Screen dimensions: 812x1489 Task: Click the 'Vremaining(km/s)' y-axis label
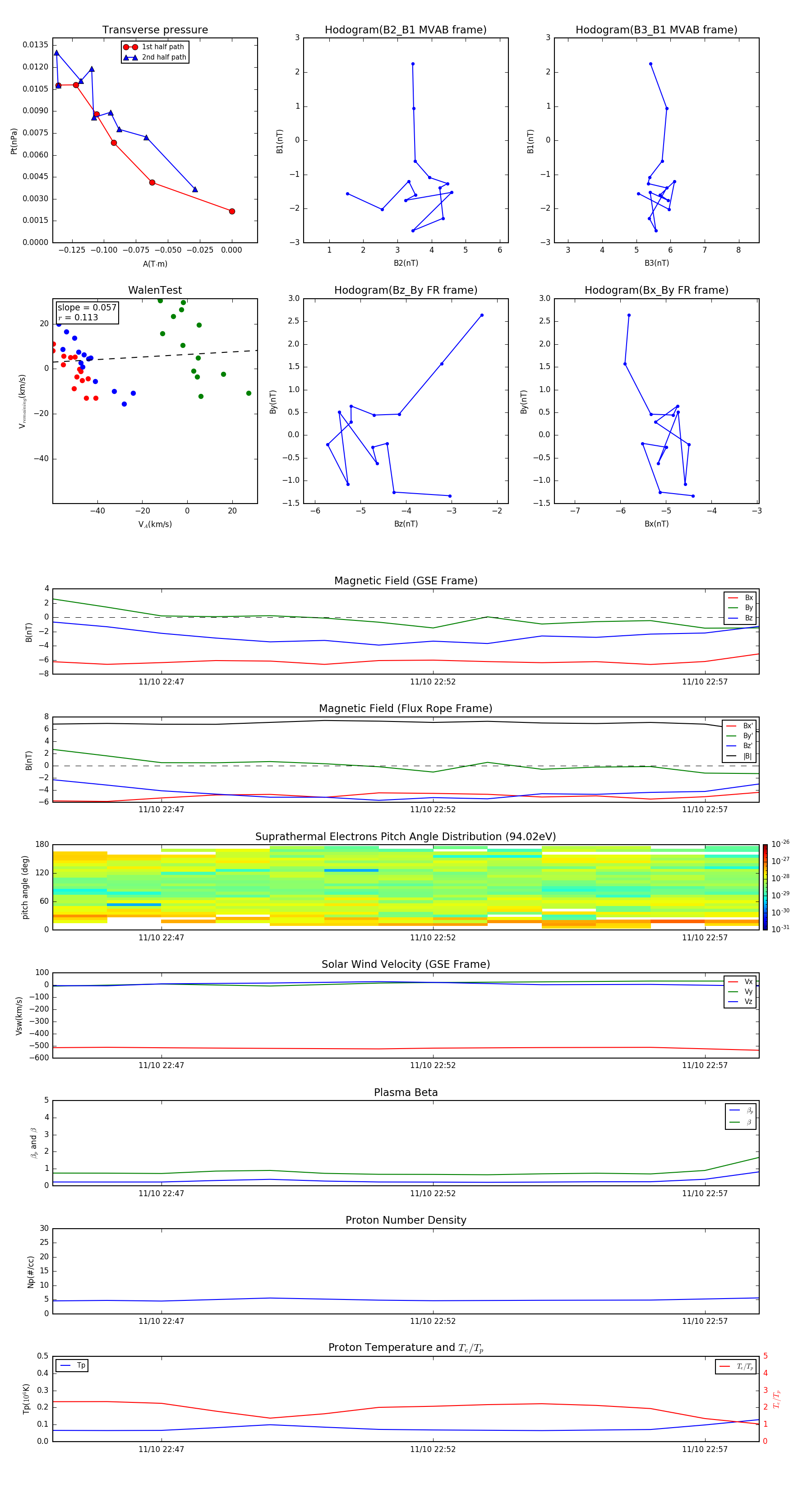pyautogui.click(x=23, y=401)
